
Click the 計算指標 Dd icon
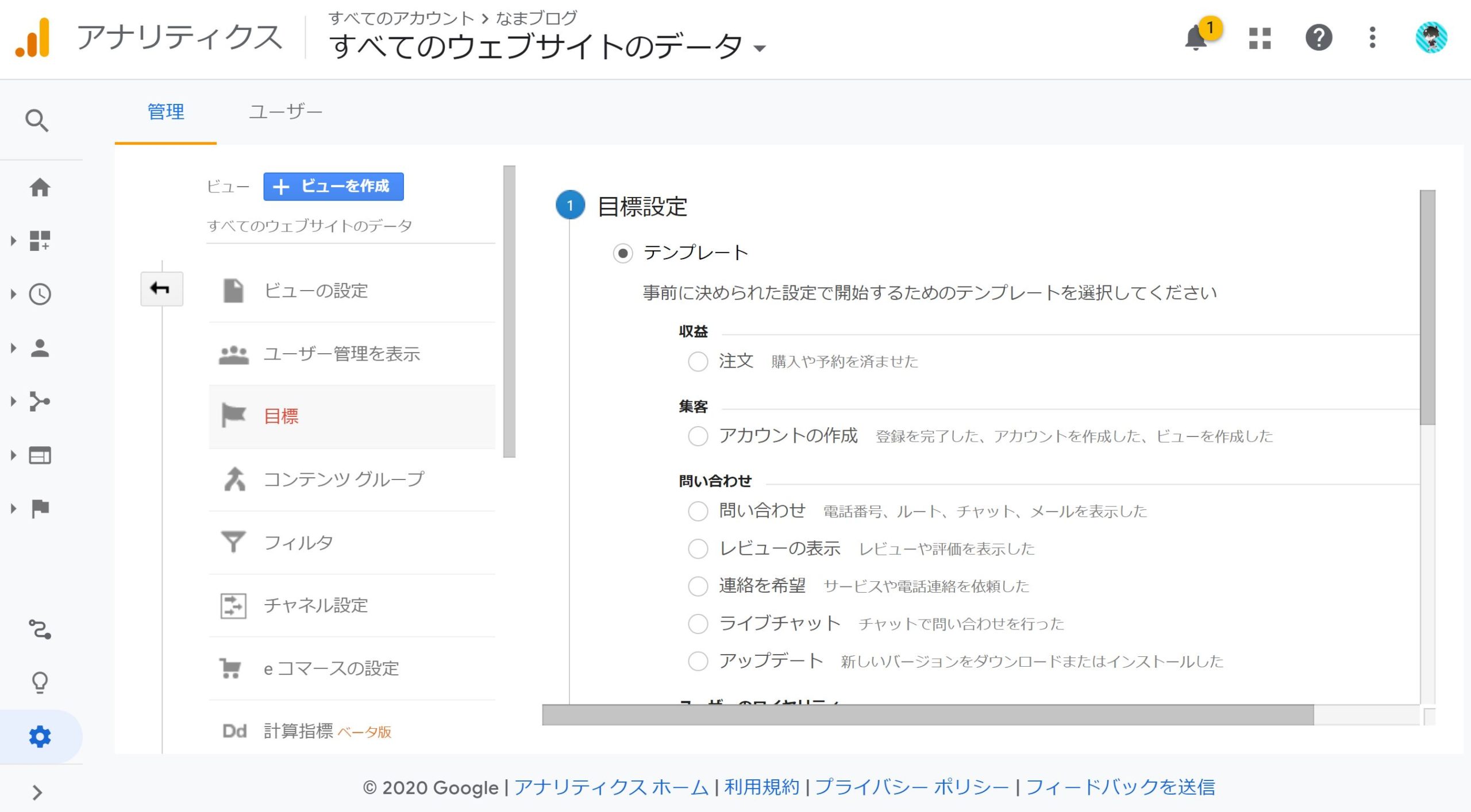pos(234,731)
